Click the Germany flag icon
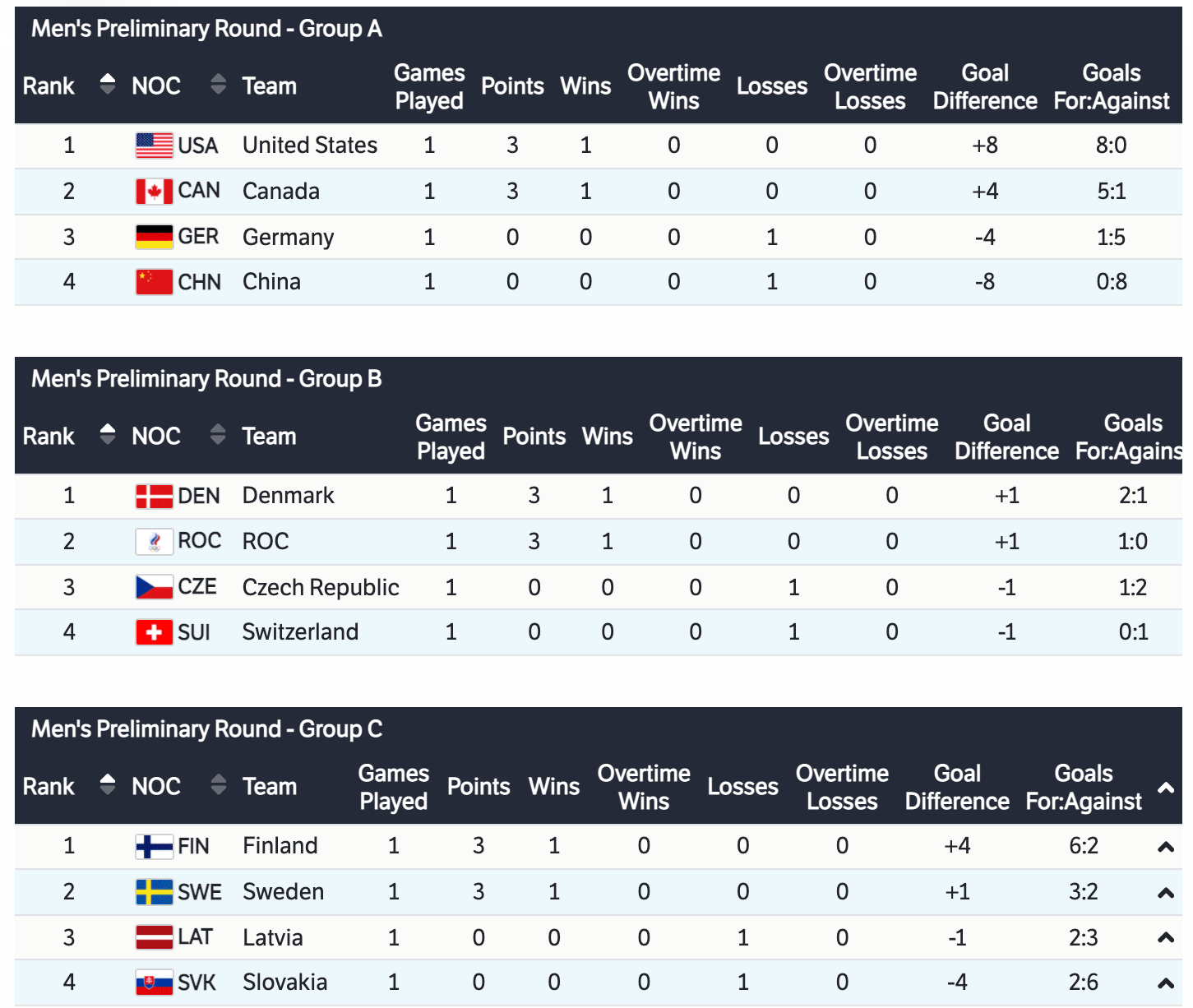Image resolution: width=1193 pixels, height=1008 pixels. click(x=154, y=237)
